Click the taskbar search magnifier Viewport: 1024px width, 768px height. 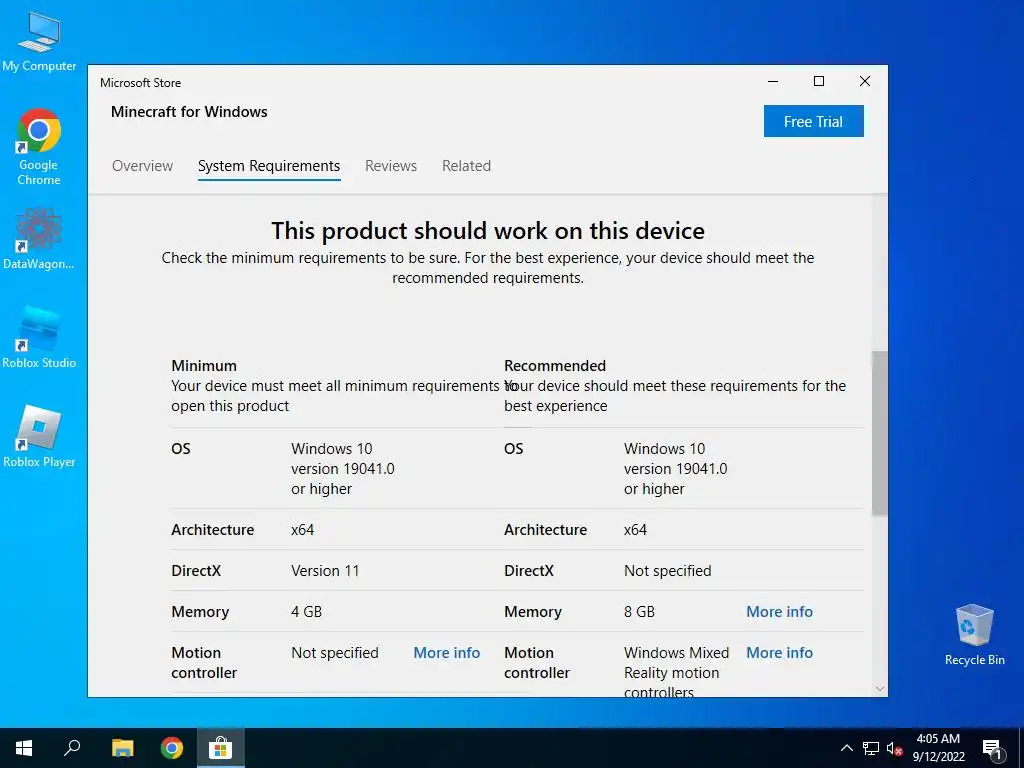pos(72,748)
